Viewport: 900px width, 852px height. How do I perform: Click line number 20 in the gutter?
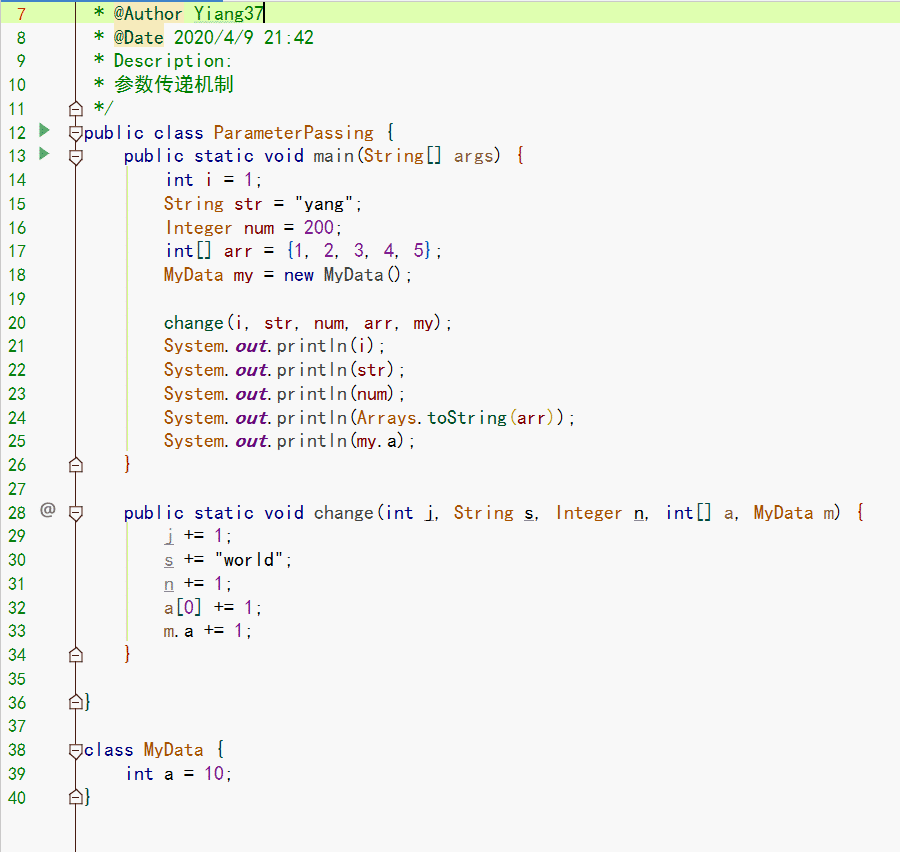[17, 323]
